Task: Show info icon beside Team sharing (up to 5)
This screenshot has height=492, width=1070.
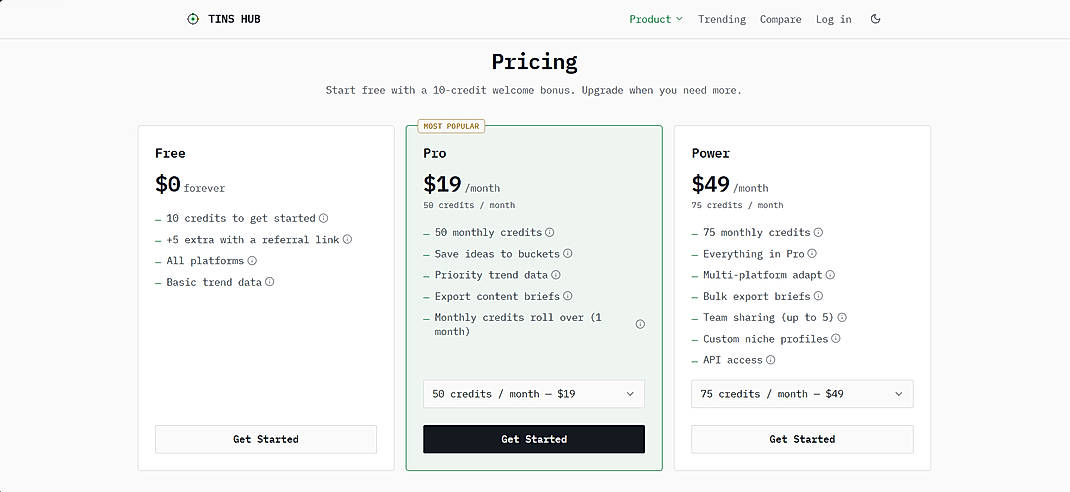Action: click(842, 317)
